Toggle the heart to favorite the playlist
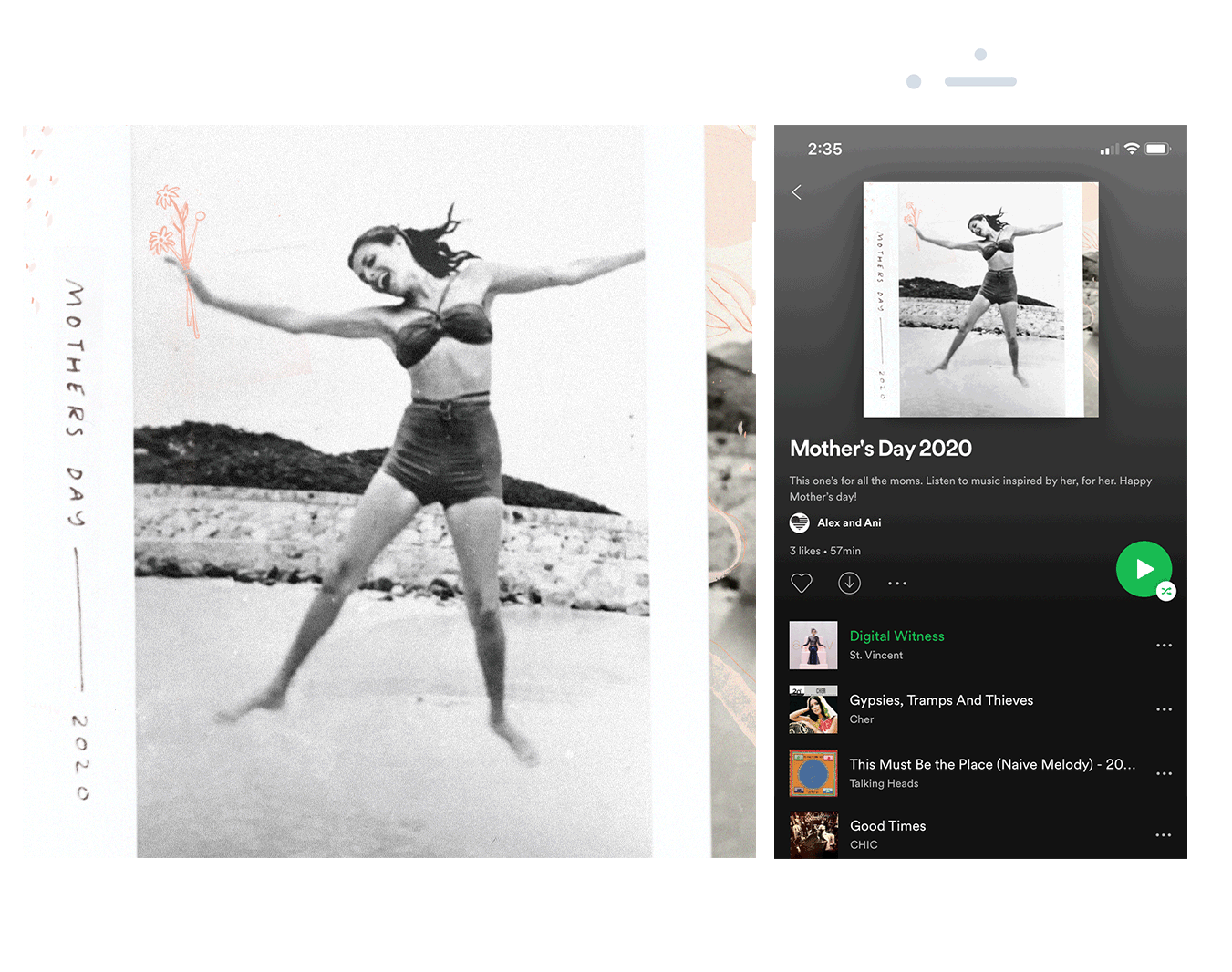 click(802, 583)
